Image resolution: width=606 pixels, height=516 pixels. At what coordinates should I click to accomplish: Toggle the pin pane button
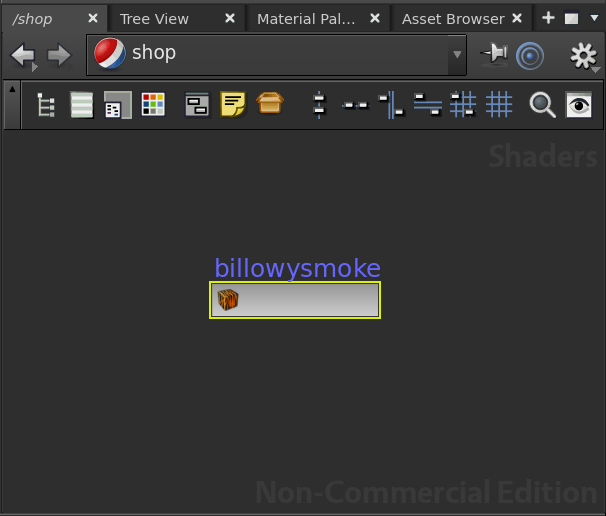click(493, 55)
